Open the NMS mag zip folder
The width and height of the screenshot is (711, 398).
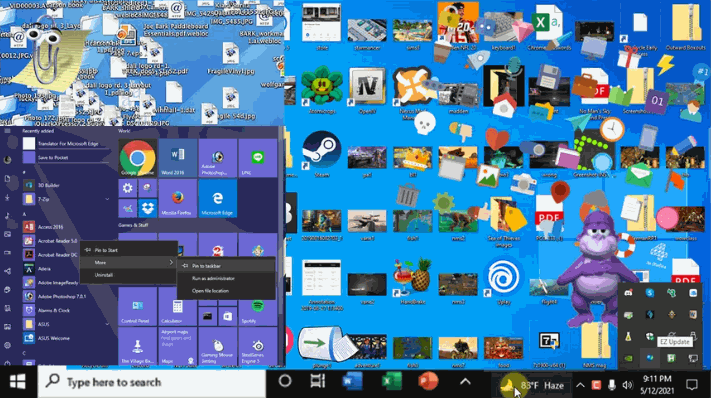click(594, 344)
